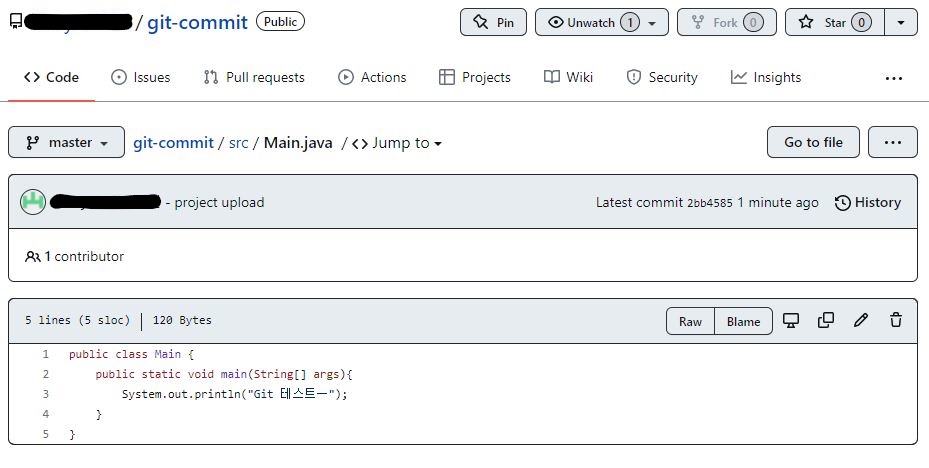Click the repository book icon
The image size is (929, 468).
(x=16, y=22)
